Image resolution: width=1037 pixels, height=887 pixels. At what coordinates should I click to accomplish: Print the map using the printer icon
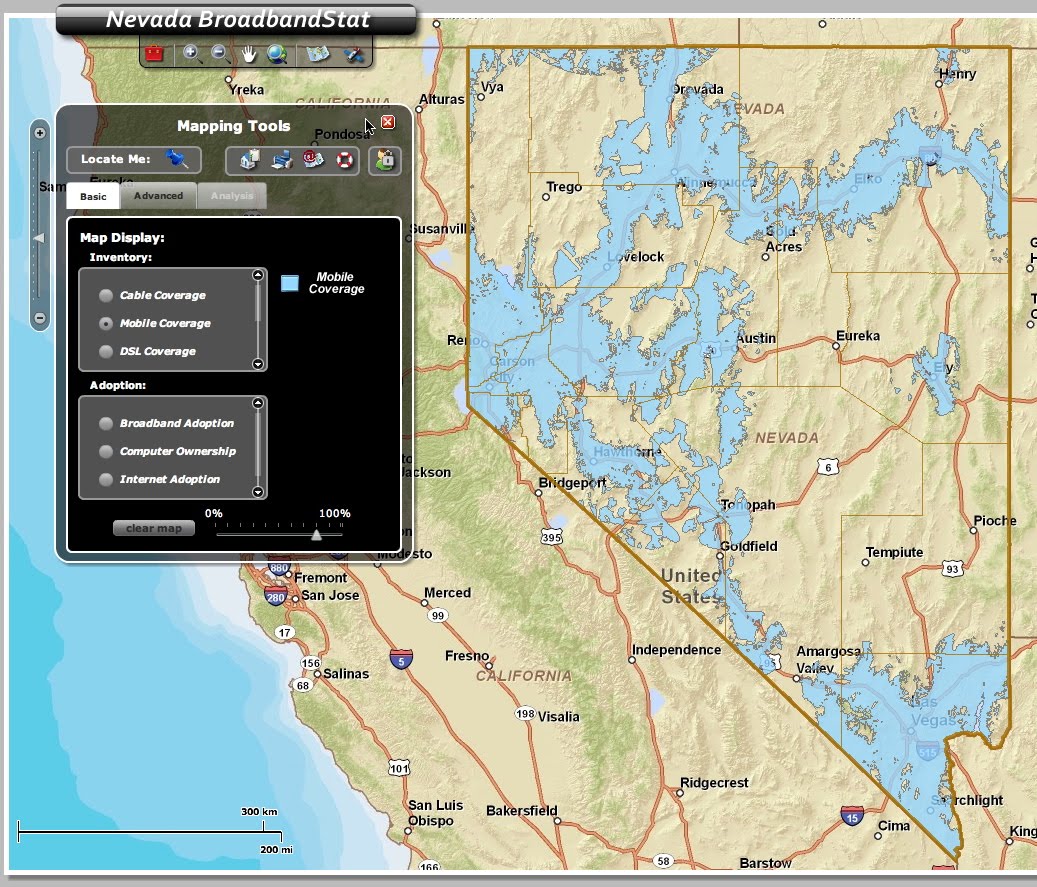(x=282, y=159)
